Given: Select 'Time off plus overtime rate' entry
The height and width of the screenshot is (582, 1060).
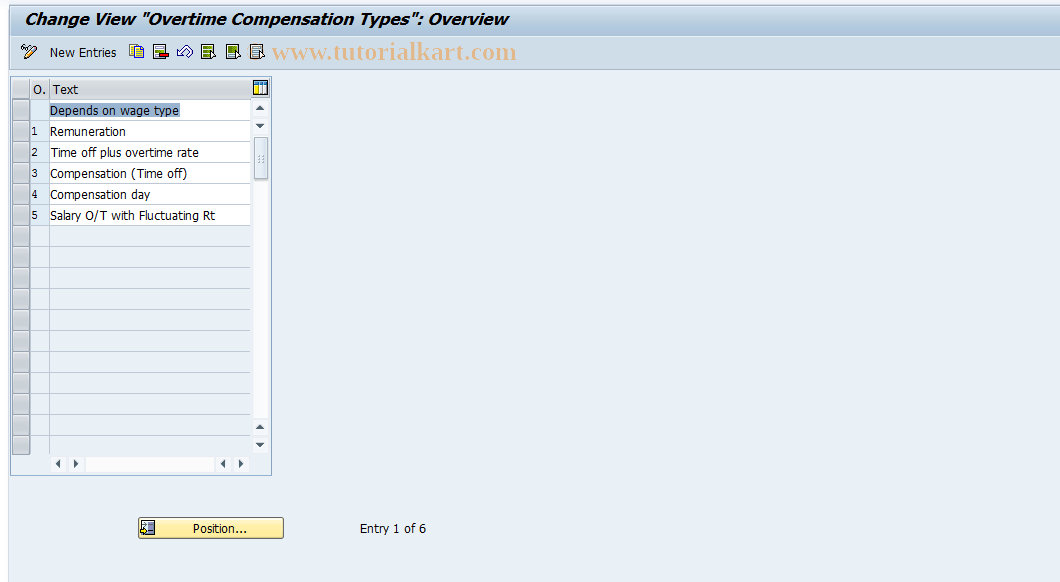Looking at the screenshot, I should coord(149,152).
